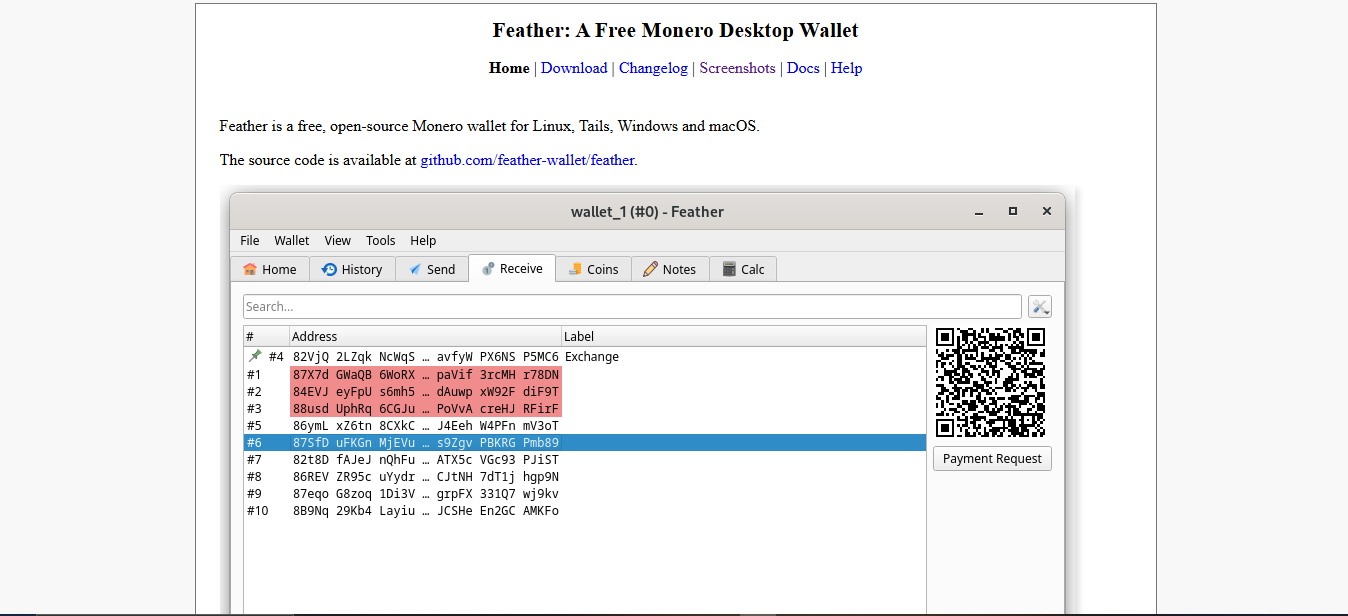The height and width of the screenshot is (616, 1348).
Task: Close the Feather wallet window
Action: (1047, 212)
